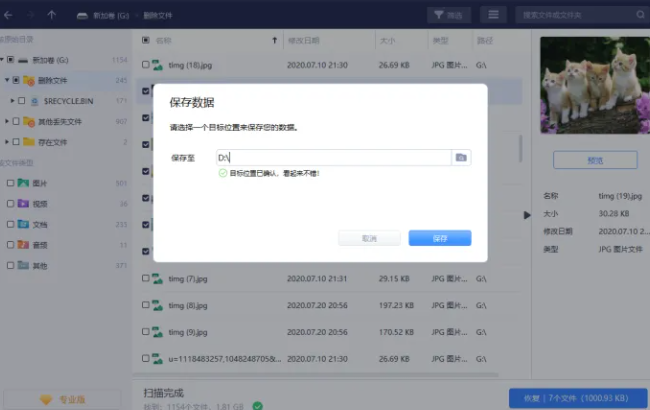Collapse the 删除文件 tree node
This screenshot has height=410, width=650.
(x=5, y=80)
